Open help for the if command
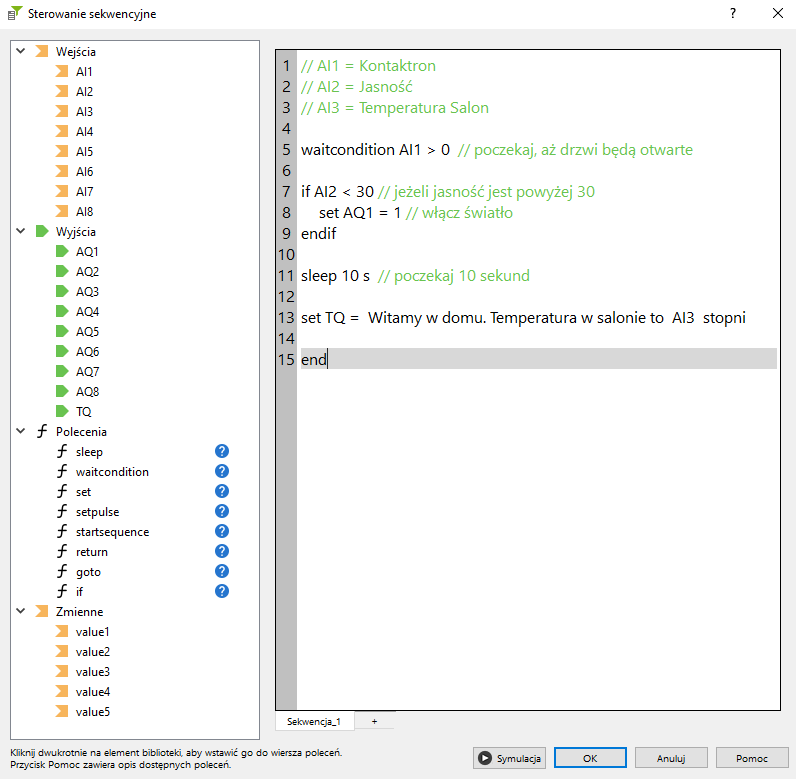796x779 pixels. 222,591
